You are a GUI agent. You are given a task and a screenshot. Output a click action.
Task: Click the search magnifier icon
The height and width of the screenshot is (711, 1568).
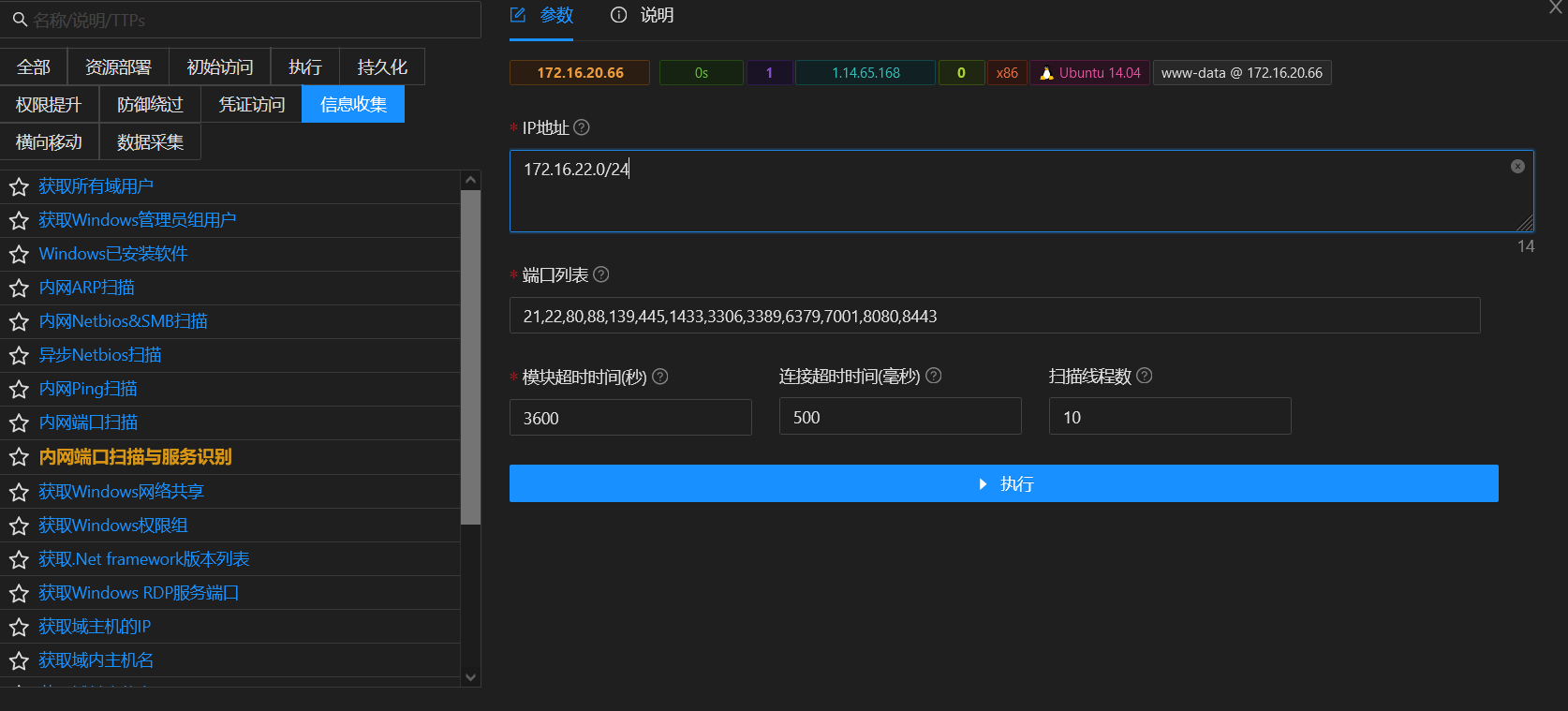click(20, 20)
